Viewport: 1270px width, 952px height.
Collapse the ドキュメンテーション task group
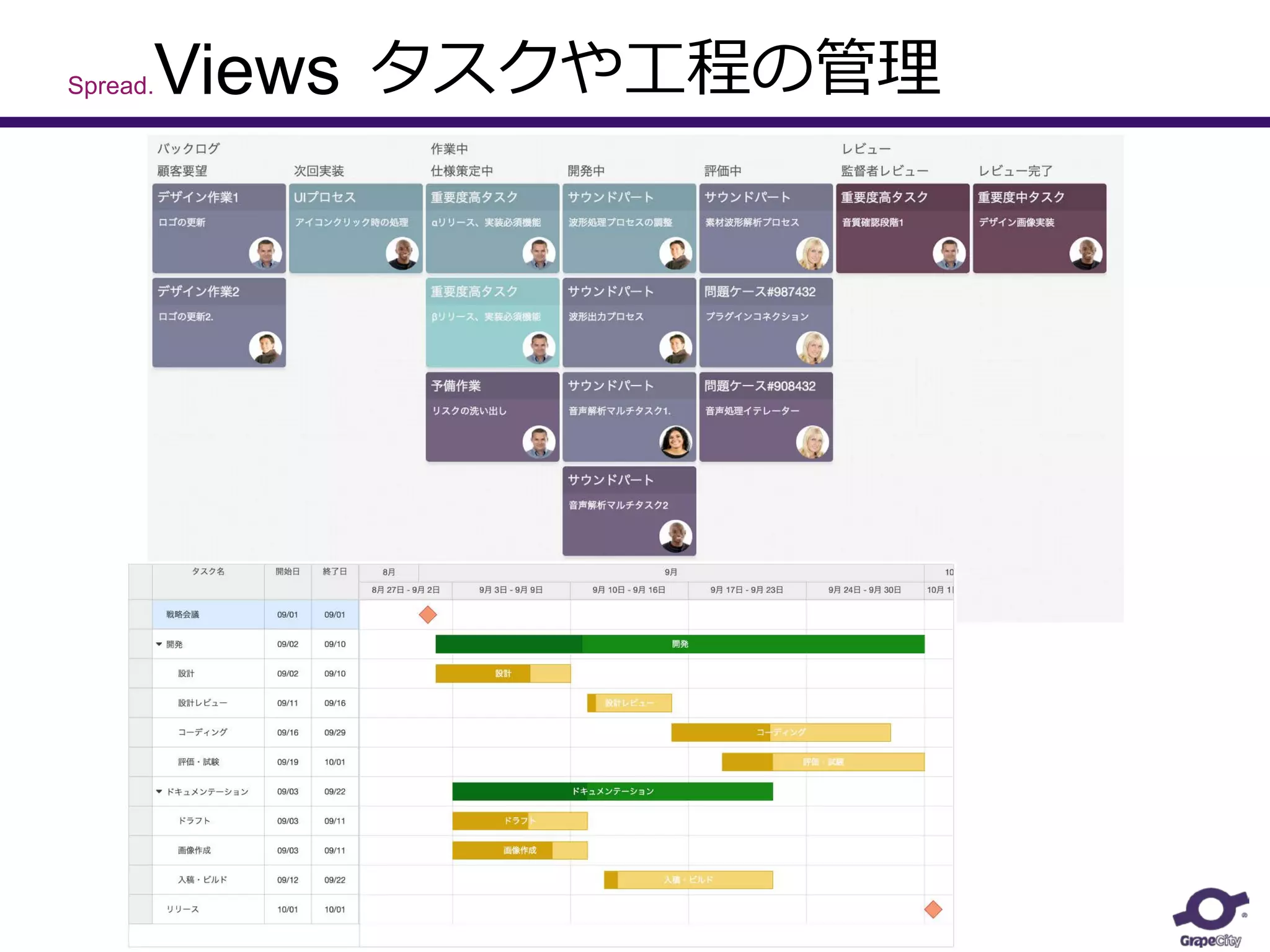(x=159, y=791)
